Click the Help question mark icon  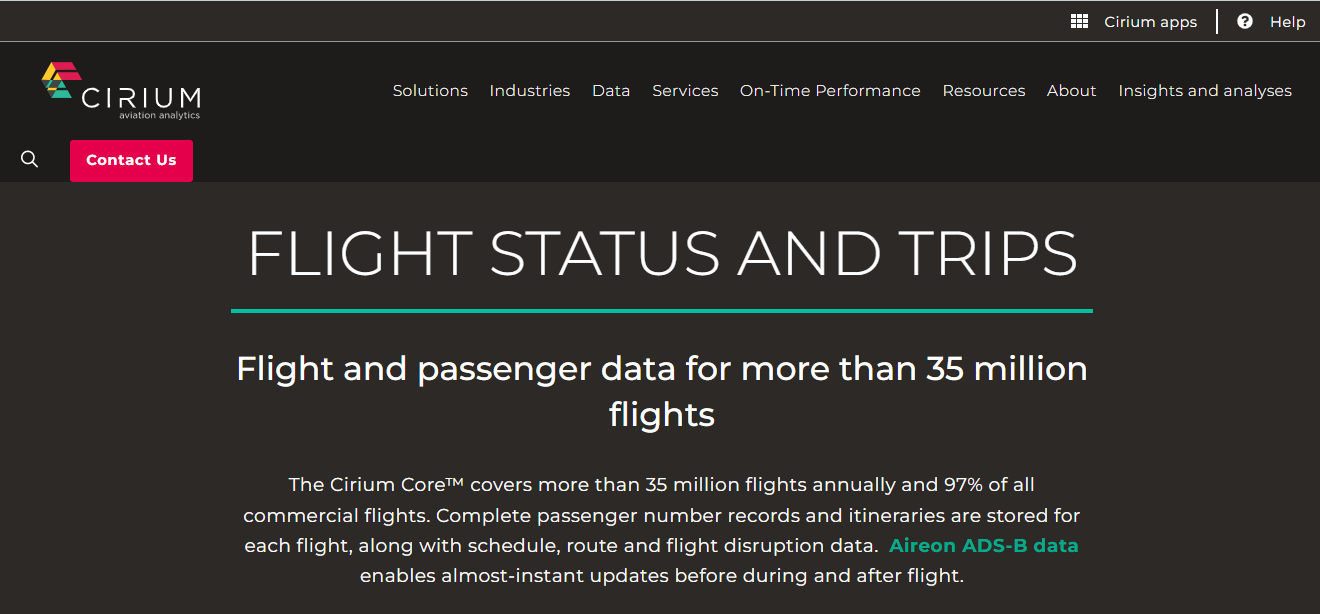(1244, 20)
